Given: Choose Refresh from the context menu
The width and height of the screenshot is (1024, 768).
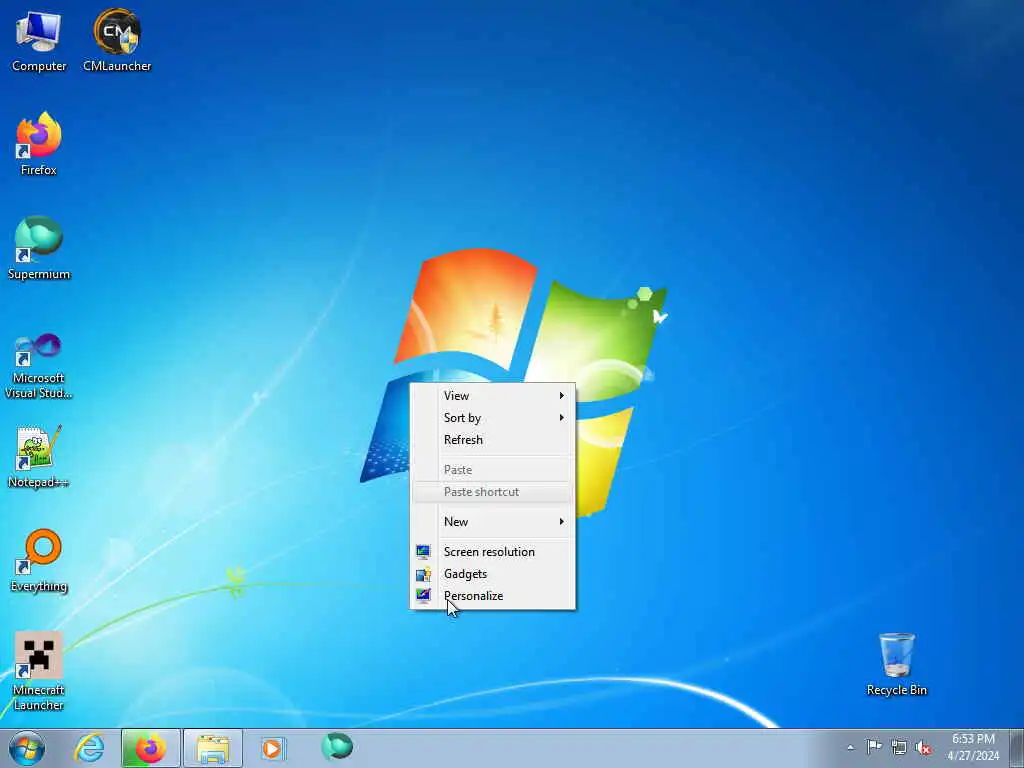Looking at the screenshot, I should point(492,440).
